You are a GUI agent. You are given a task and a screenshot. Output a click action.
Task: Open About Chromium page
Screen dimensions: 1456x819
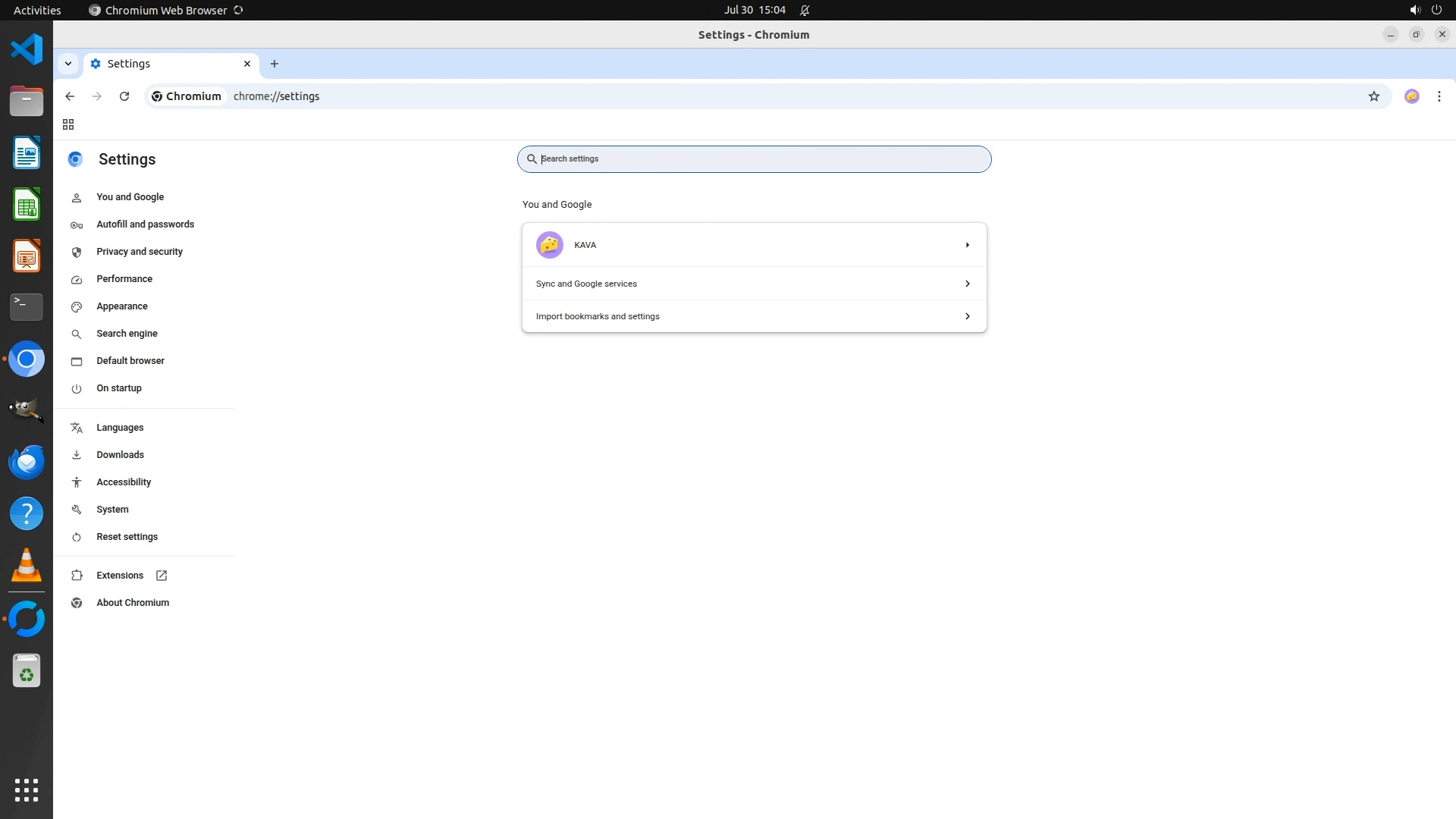click(133, 603)
